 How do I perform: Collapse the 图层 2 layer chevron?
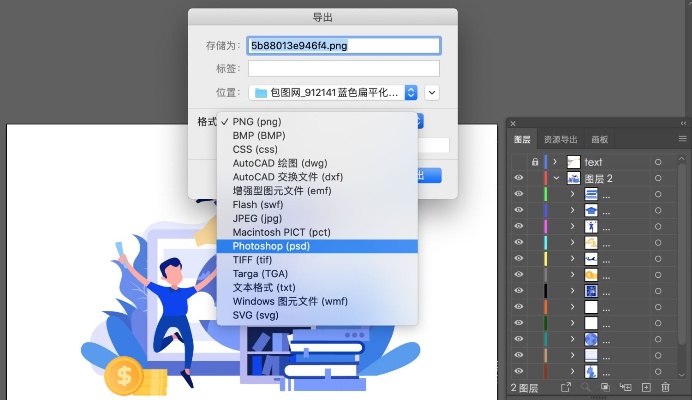tap(557, 178)
